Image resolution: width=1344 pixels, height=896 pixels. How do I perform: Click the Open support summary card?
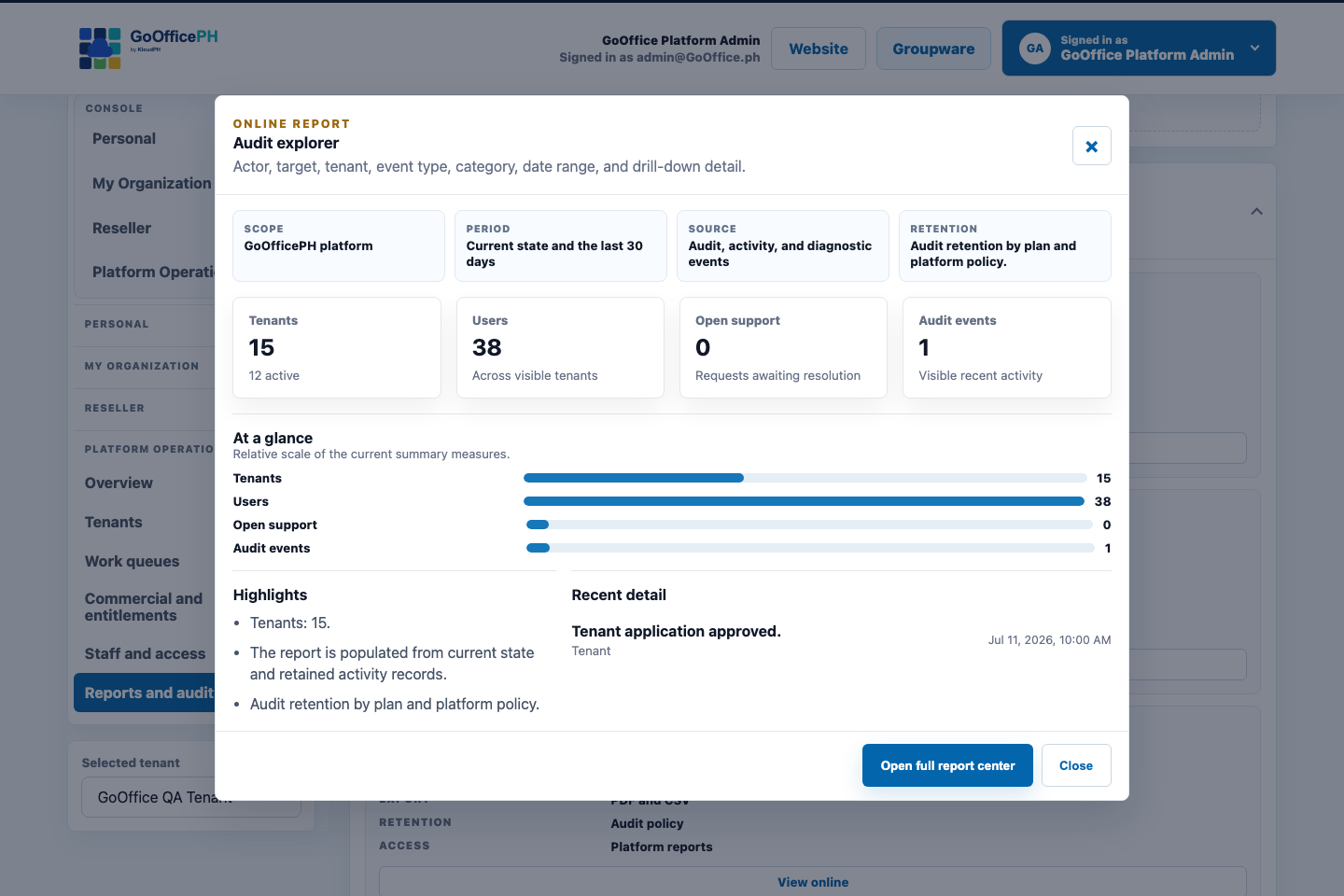[783, 347]
